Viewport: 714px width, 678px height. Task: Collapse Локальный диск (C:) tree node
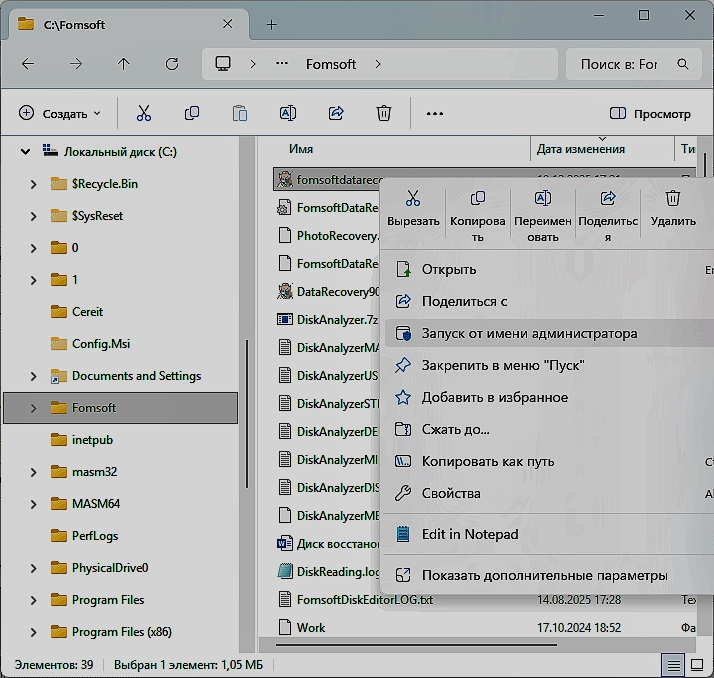[x=26, y=152]
